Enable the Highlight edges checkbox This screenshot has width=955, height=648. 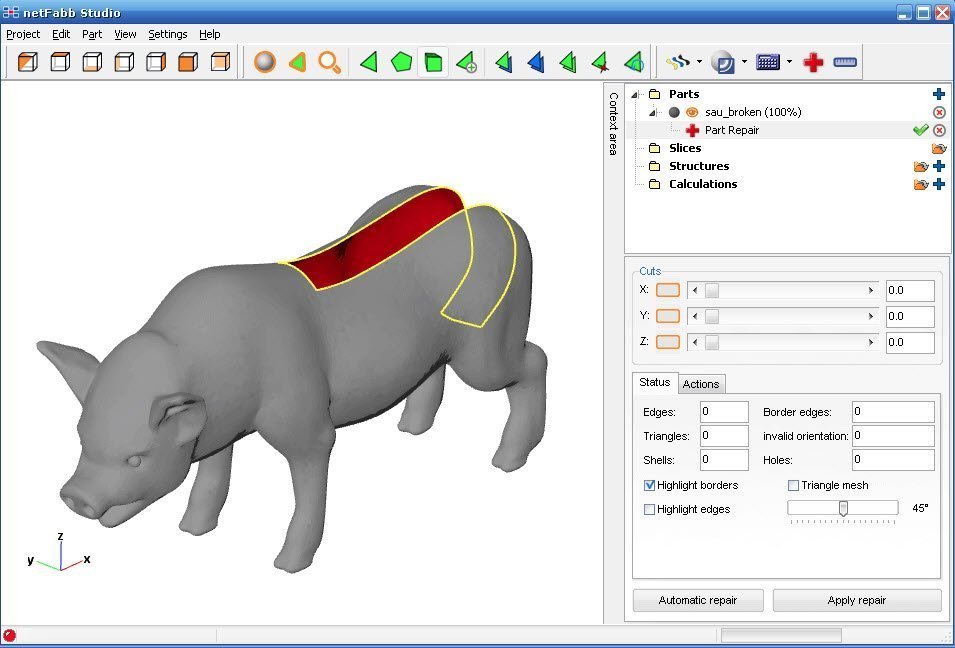(x=650, y=509)
